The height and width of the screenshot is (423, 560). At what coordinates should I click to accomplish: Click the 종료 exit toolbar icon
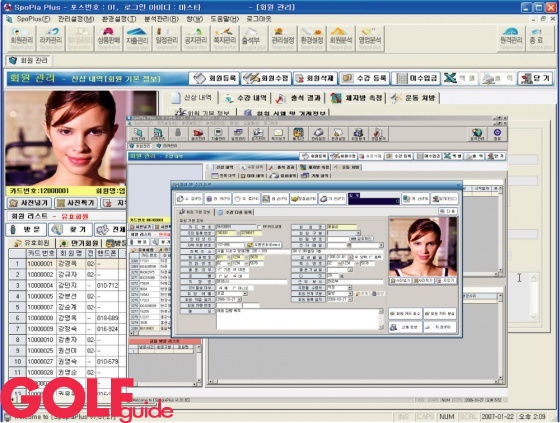click(x=538, y=38)
